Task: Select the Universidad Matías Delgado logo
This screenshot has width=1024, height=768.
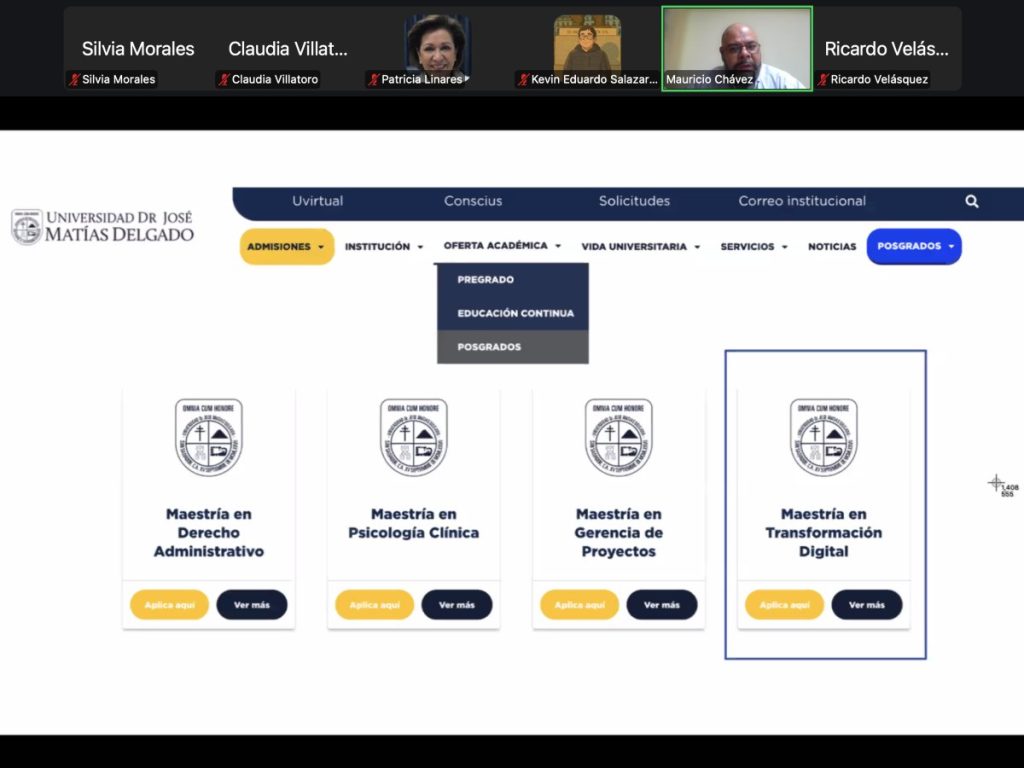Action: click(101, 225)
